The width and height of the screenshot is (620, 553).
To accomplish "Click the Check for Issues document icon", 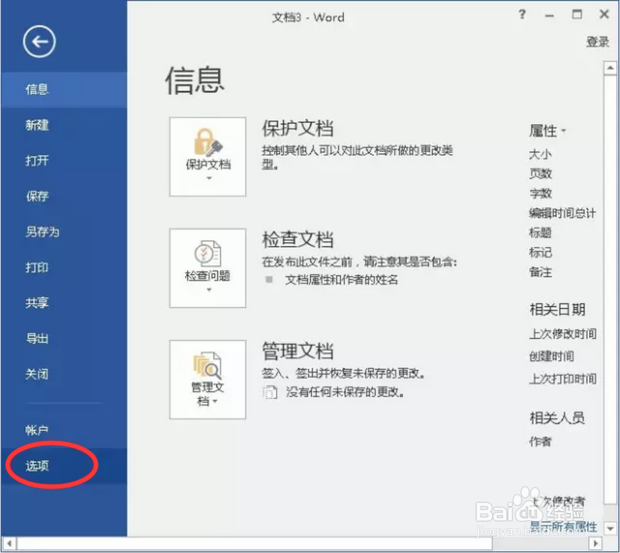I will tap(208, 253).
